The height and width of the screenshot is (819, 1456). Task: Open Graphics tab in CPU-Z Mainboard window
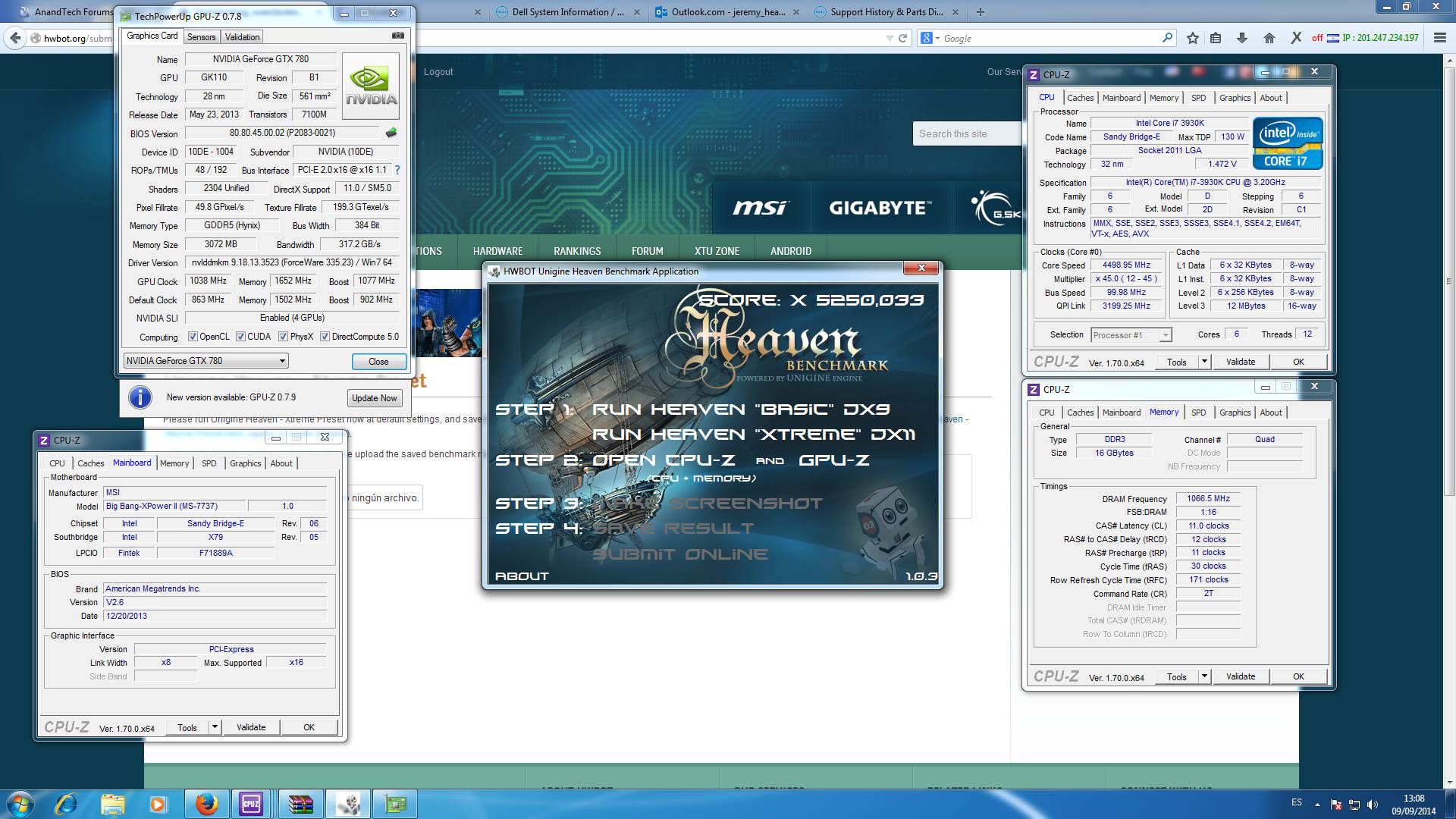click(245, 463)
